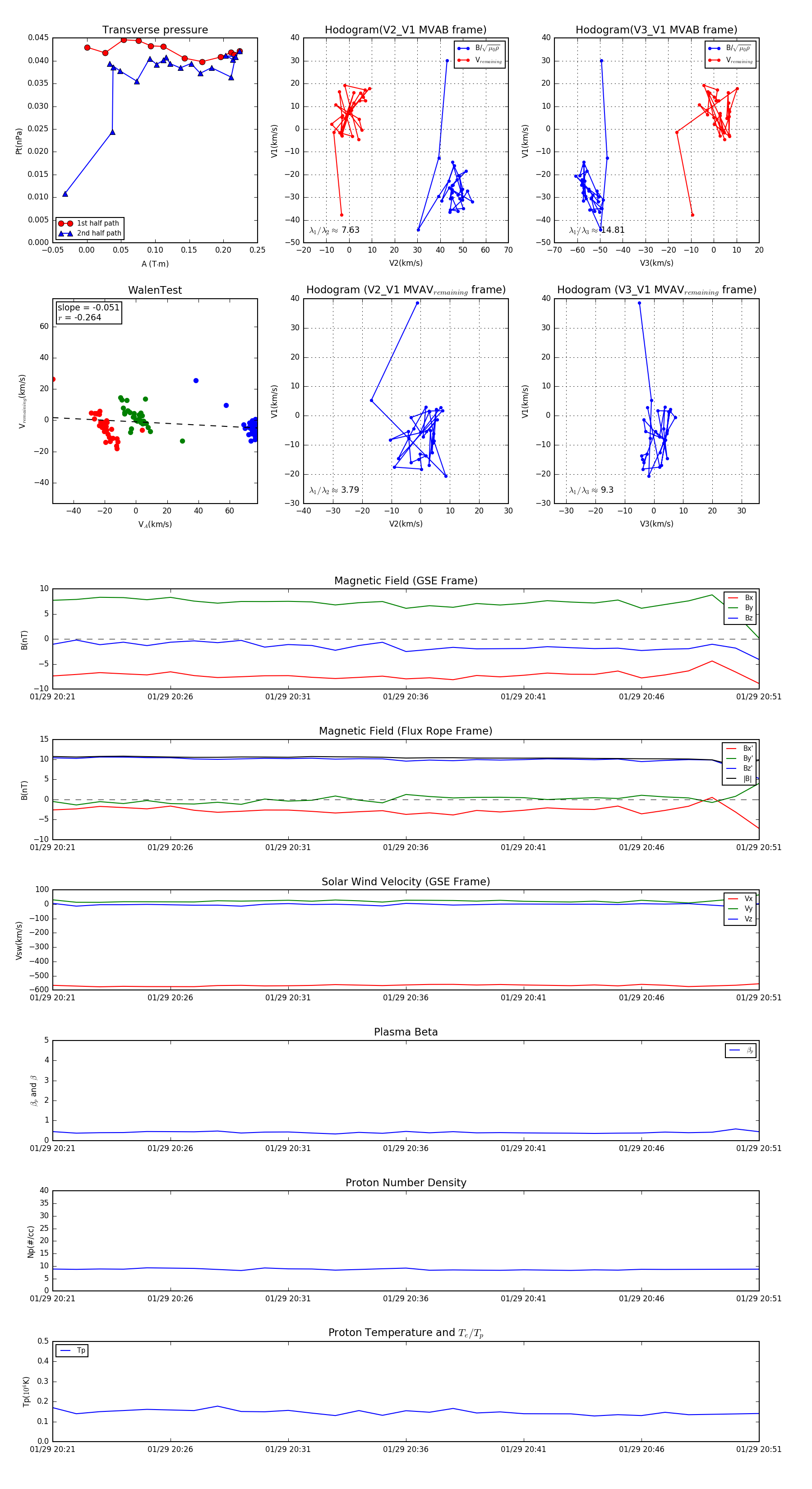Click the 'Hodogram (V2_V1 MVAVremaining frame)' title
Image resolution: width=812 pixels, height=1489 pixels.
click(406, 290)
